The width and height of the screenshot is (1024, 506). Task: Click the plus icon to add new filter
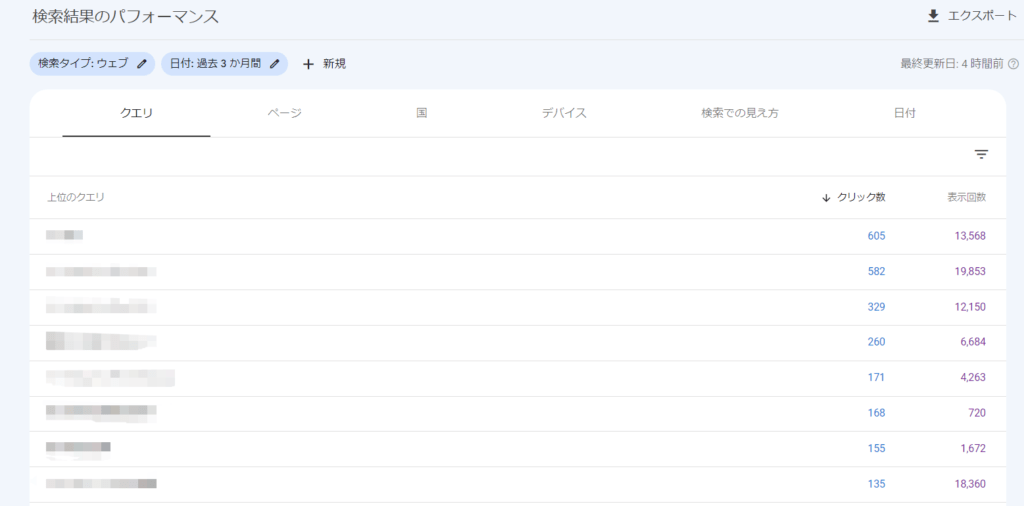[308, 64]
